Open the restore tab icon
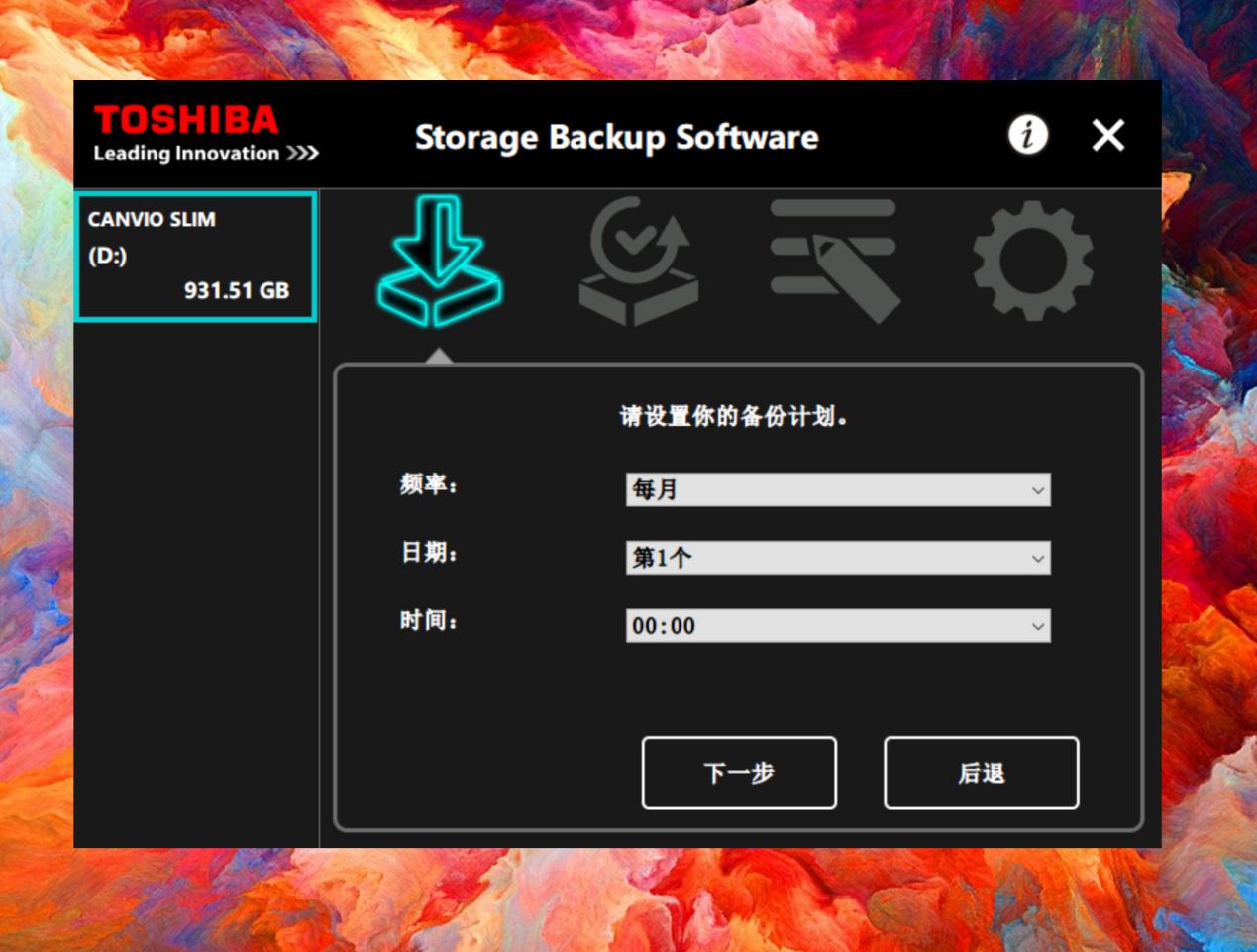This screenshot has width=1257, height=952. (639, 261)
